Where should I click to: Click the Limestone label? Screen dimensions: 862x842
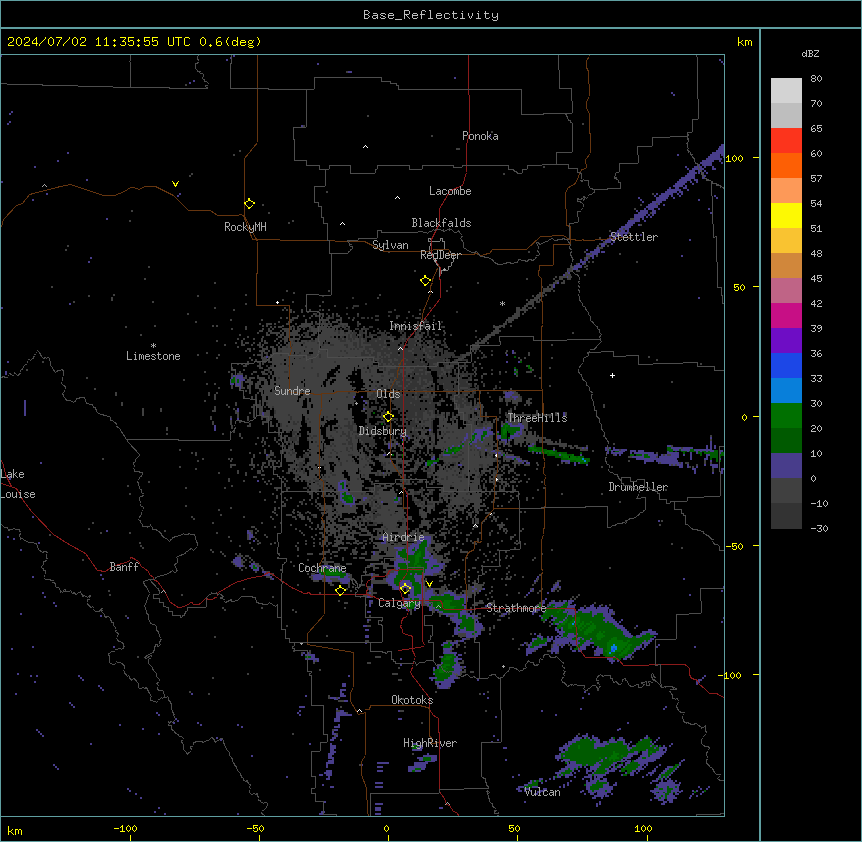point(153,356)
